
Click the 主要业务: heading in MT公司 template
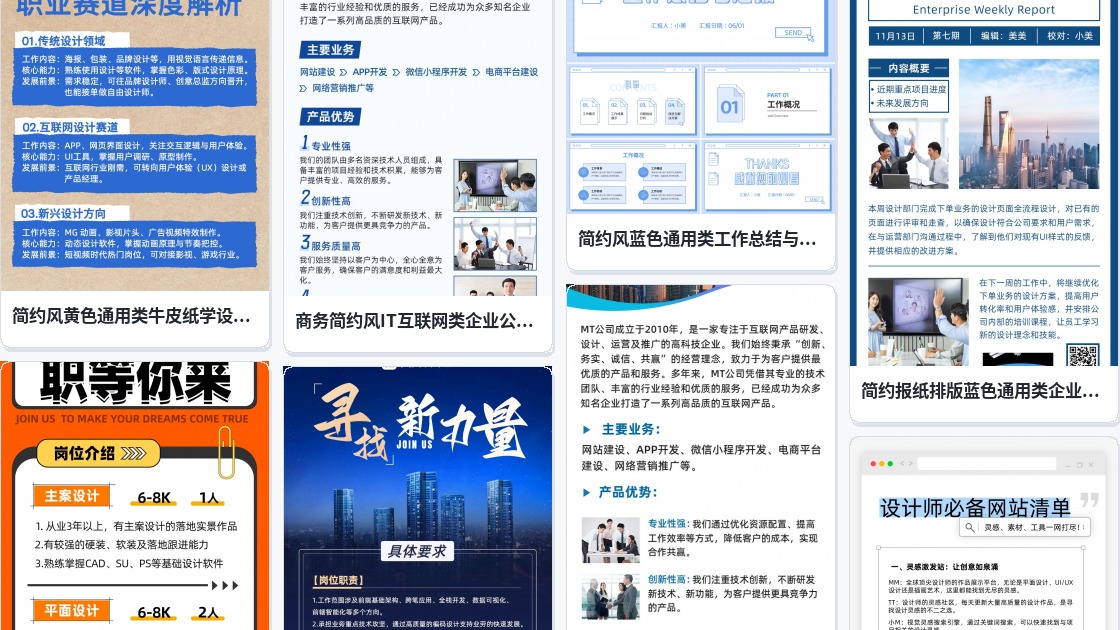(631, 429)
